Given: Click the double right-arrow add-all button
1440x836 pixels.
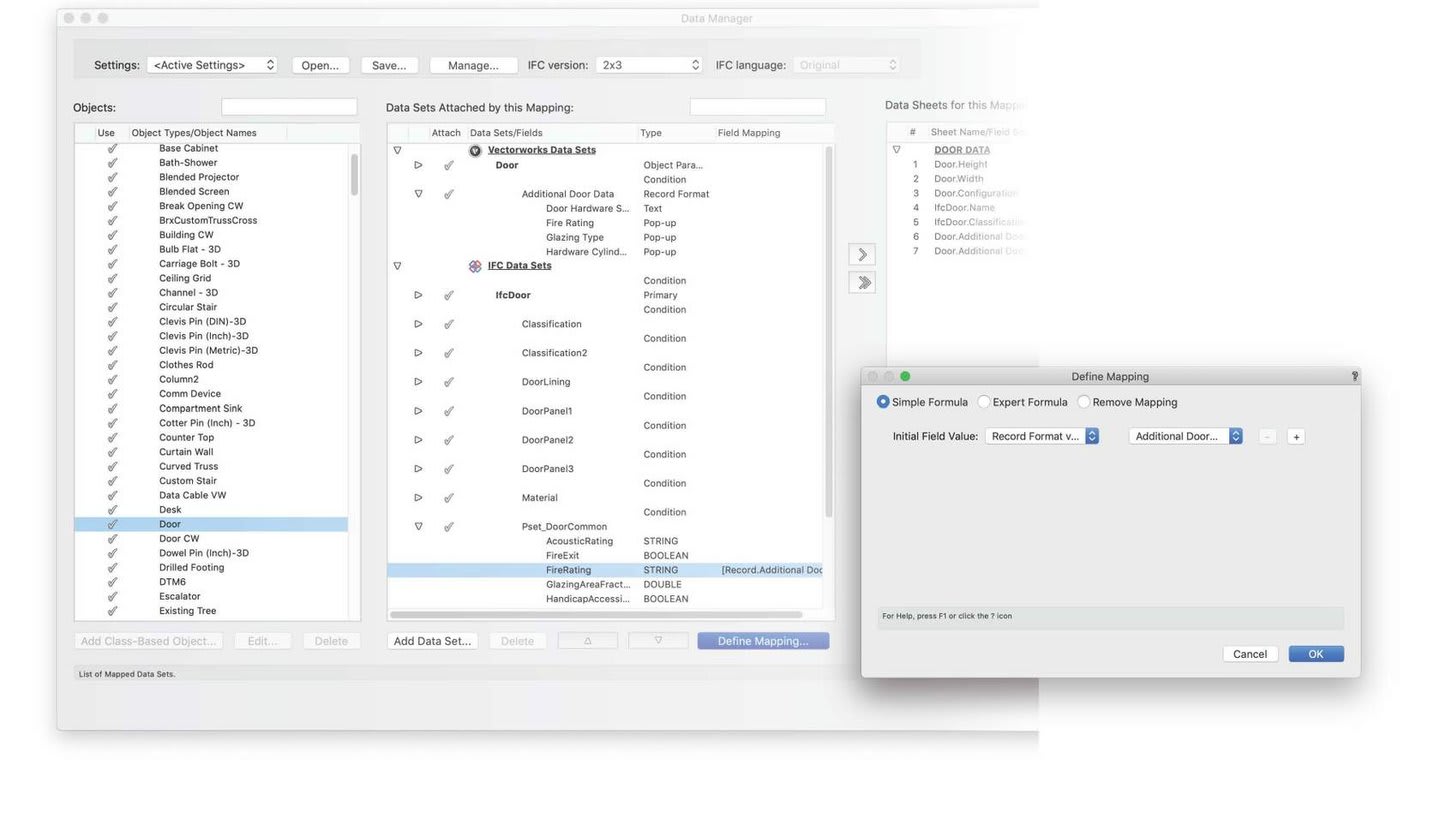Looking at the screenshot, I should tap(861, 283).
